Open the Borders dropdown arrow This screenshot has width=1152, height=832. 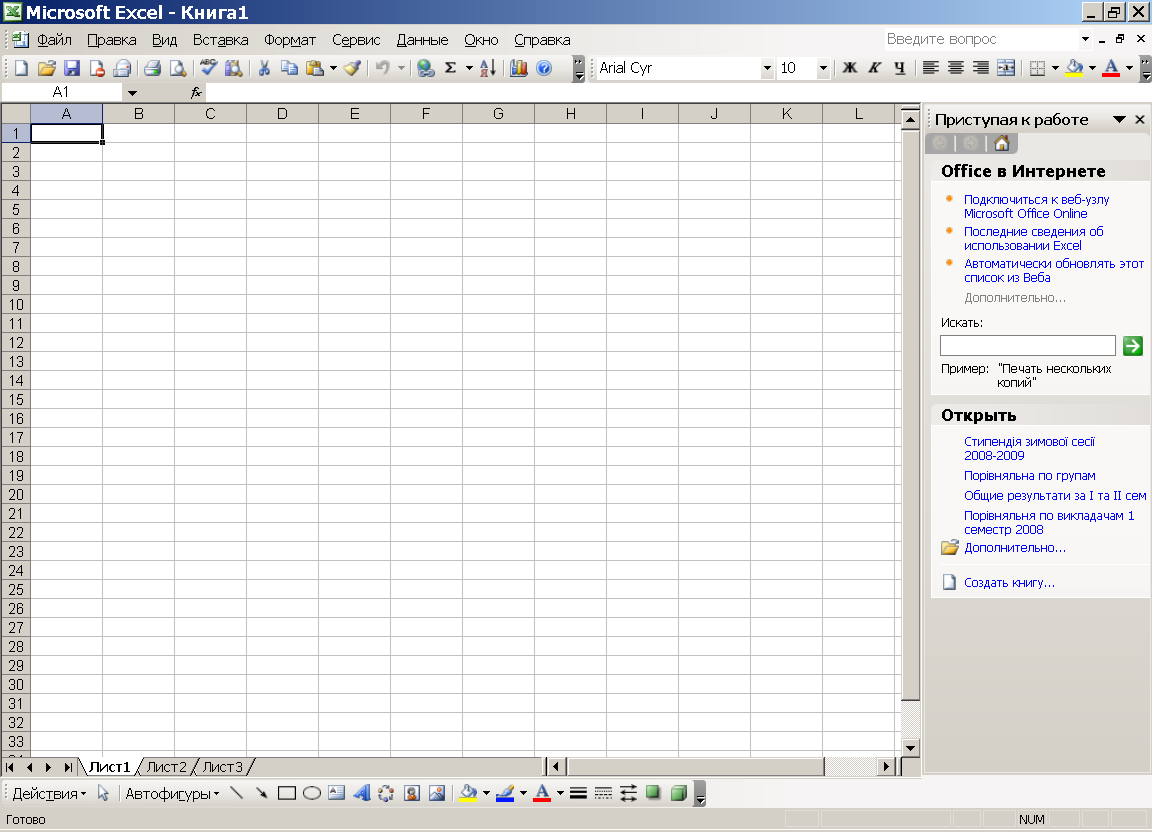pyautogui.click(x=1055, y=68)
